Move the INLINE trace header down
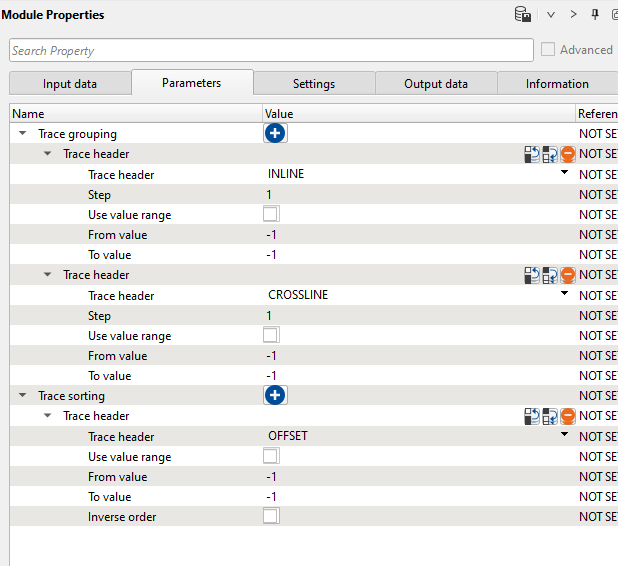 [549, 154]
